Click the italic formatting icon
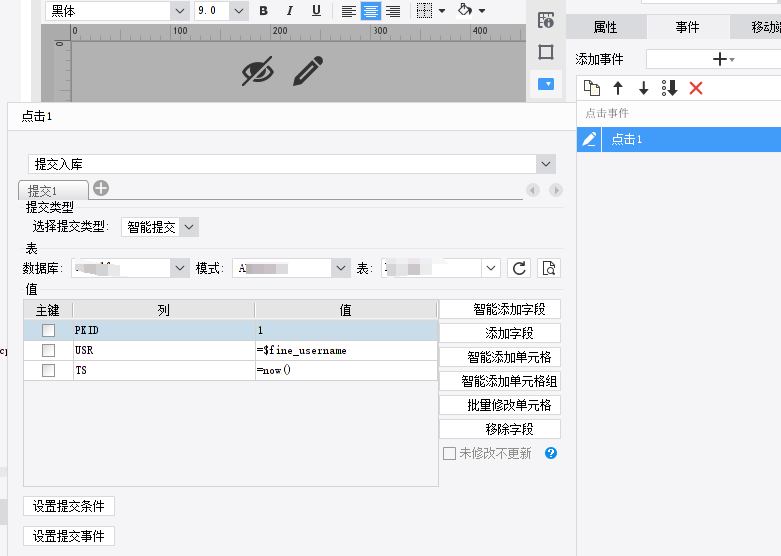The image size is (781, 556). pos(290,11)
